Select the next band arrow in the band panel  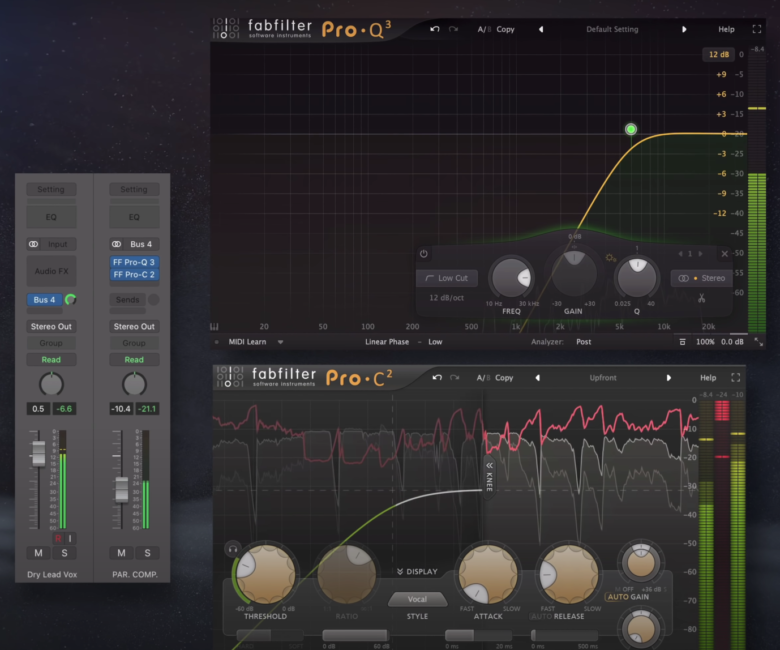click(x=700, y=254)
